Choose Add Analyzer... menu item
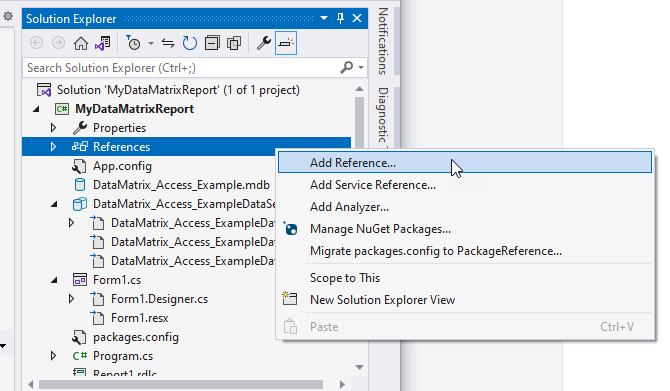670x391 pixels. pyautogui.click(x=465, y=207)
